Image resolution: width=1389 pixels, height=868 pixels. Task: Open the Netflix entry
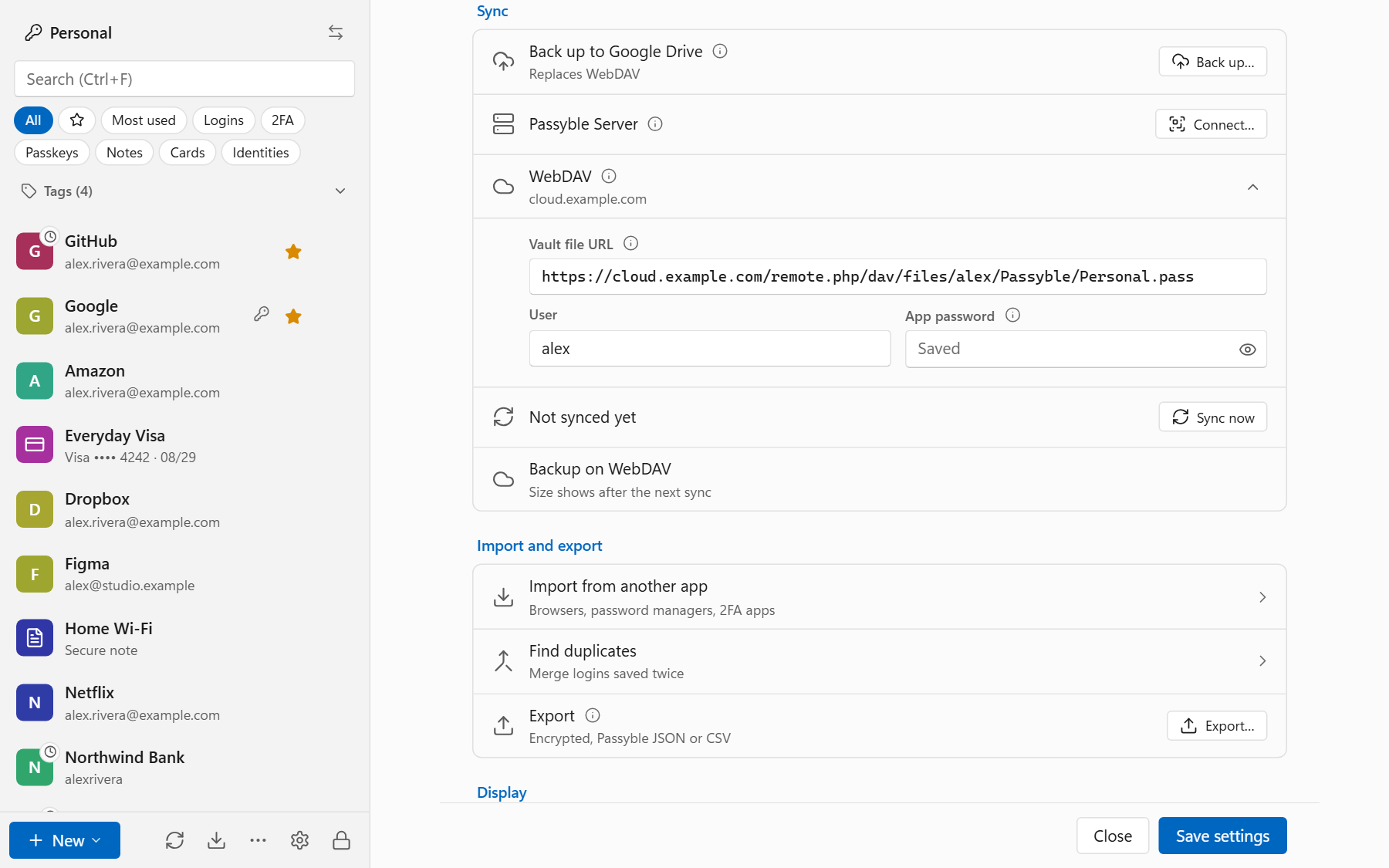point(184,703)
